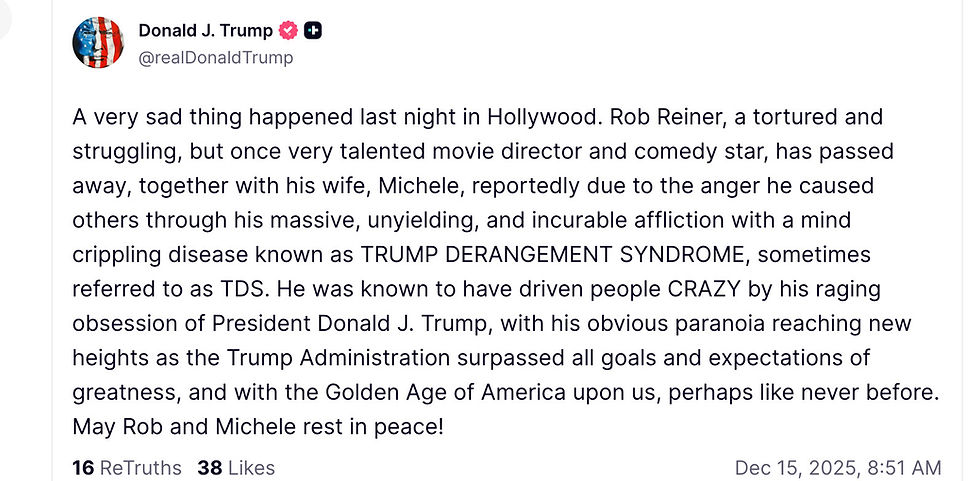View the 38 Likes list
This screenshot has width=980, height=481.
(x=236, y=468)
